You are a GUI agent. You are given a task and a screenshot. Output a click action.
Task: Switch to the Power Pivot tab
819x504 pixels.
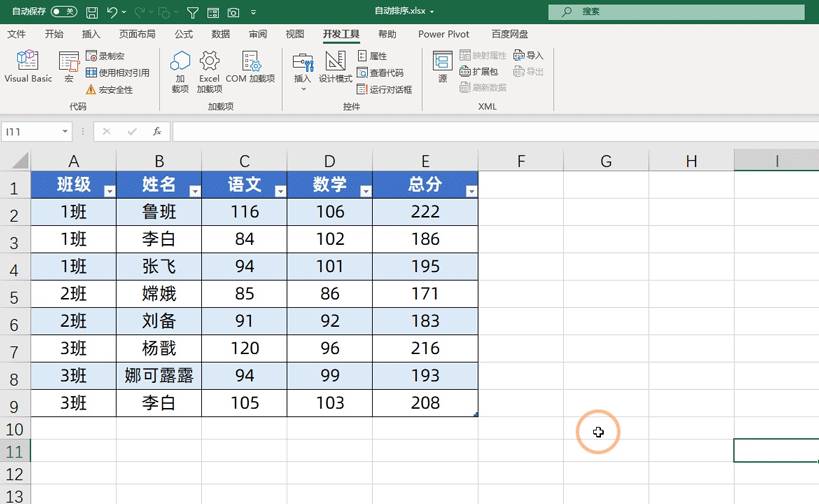click(443, 34)
